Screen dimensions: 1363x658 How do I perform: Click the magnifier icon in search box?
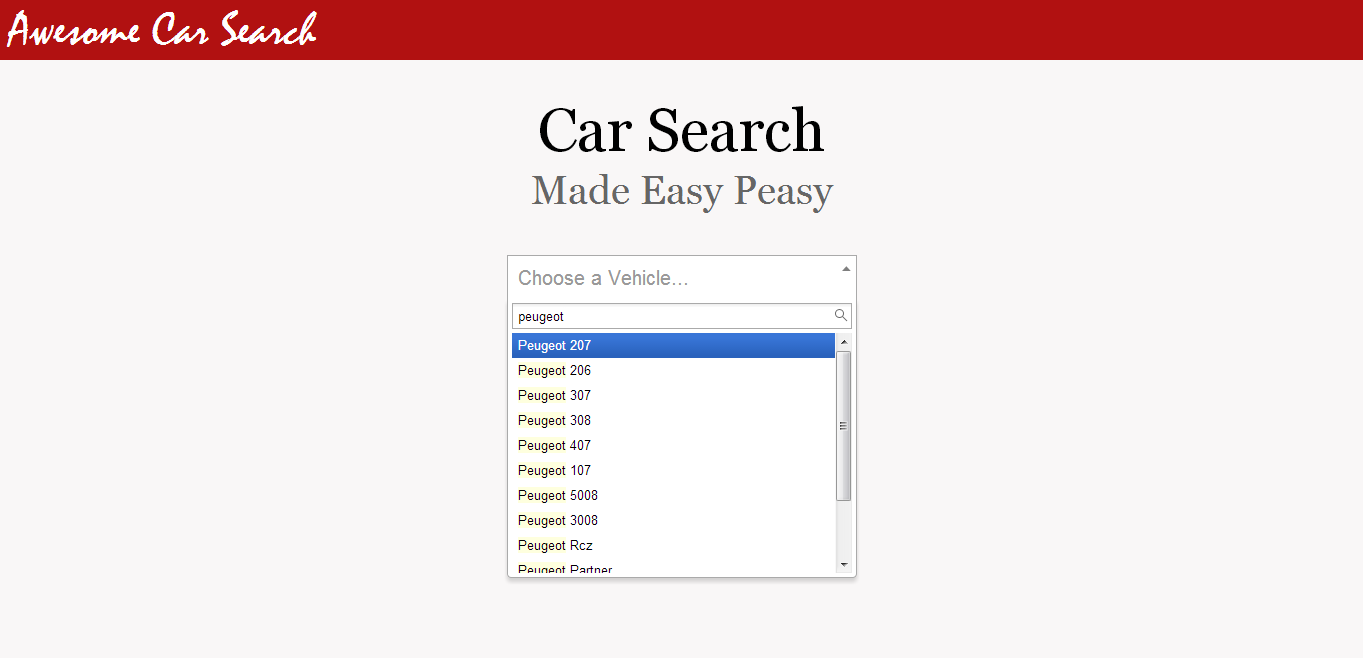(841, 315)
